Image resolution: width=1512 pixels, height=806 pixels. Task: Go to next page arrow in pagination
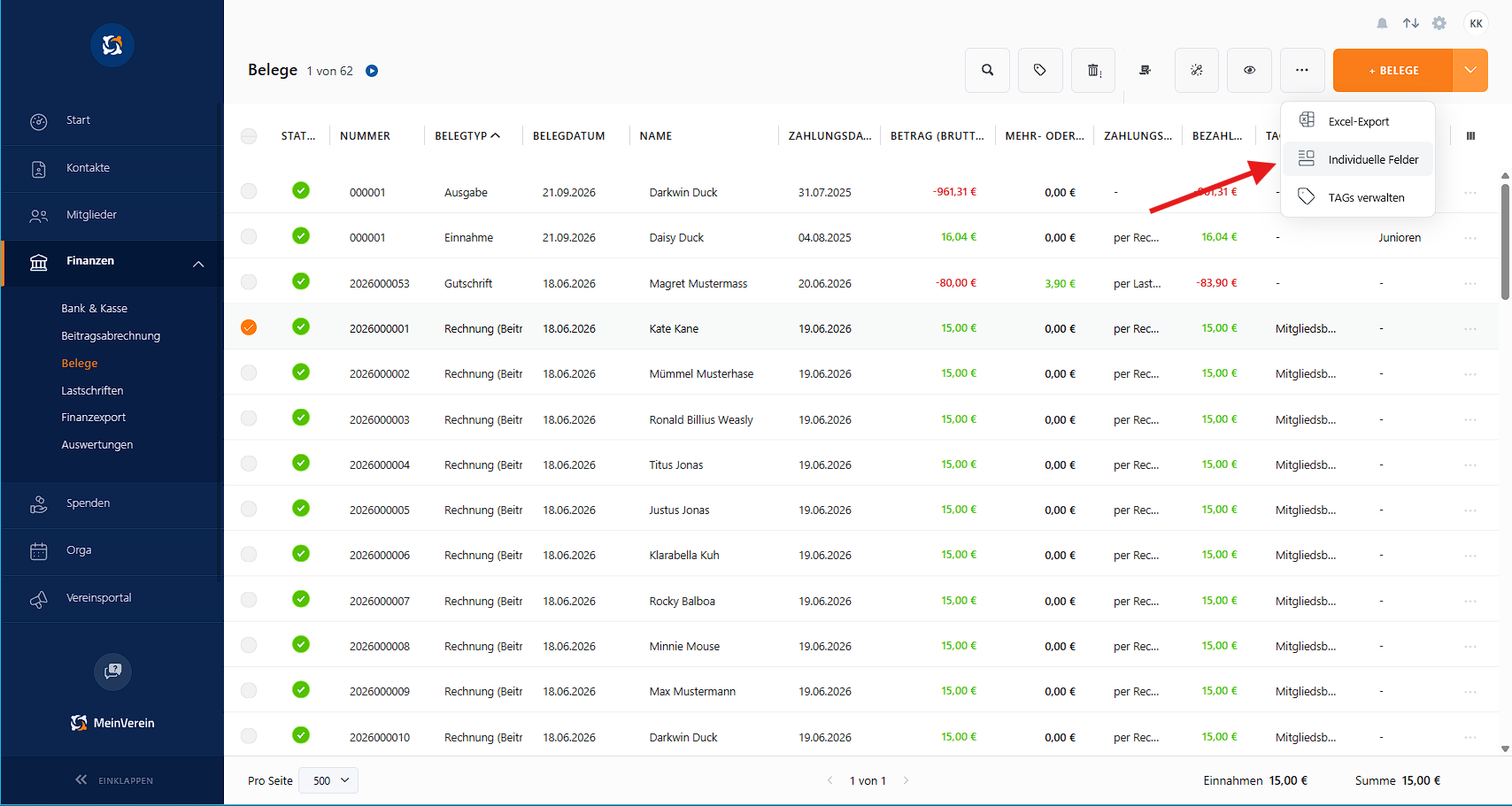coord(906,780)
